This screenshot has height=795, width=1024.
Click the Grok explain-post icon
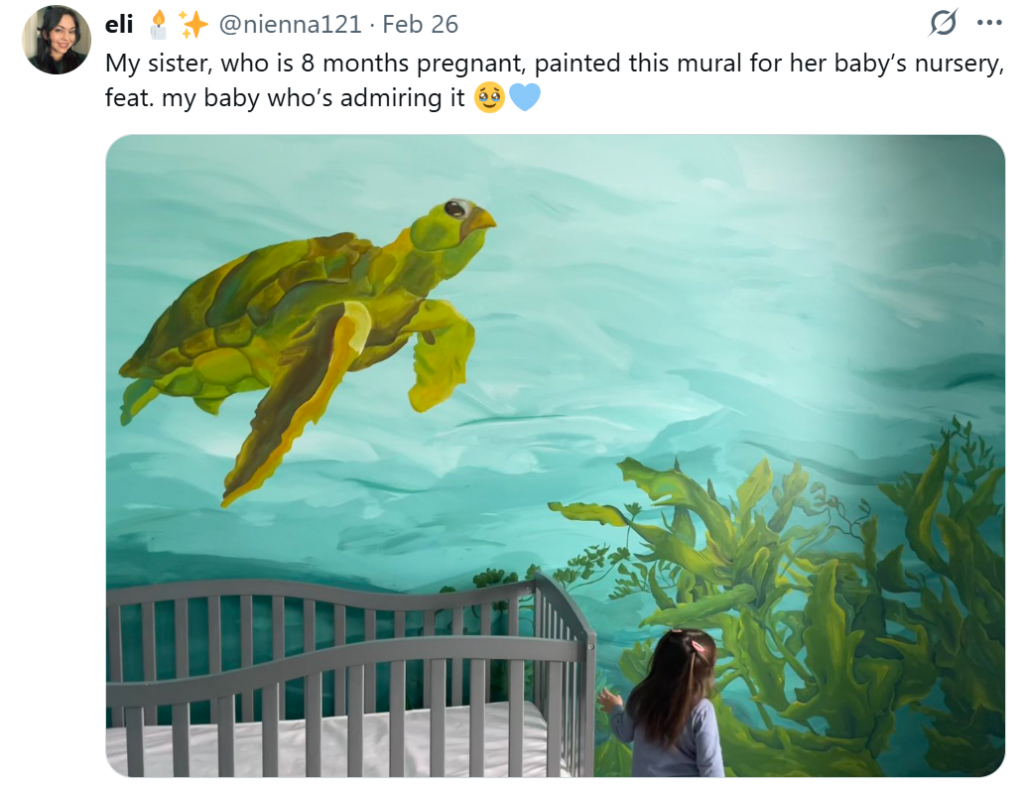(944, 23)
